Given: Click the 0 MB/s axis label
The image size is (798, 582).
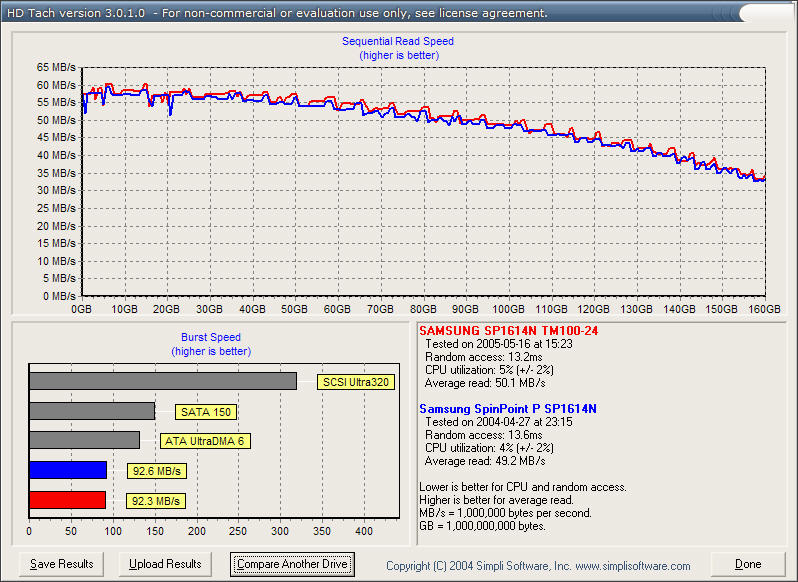Looking at the screenshot, I should [59, 296].
